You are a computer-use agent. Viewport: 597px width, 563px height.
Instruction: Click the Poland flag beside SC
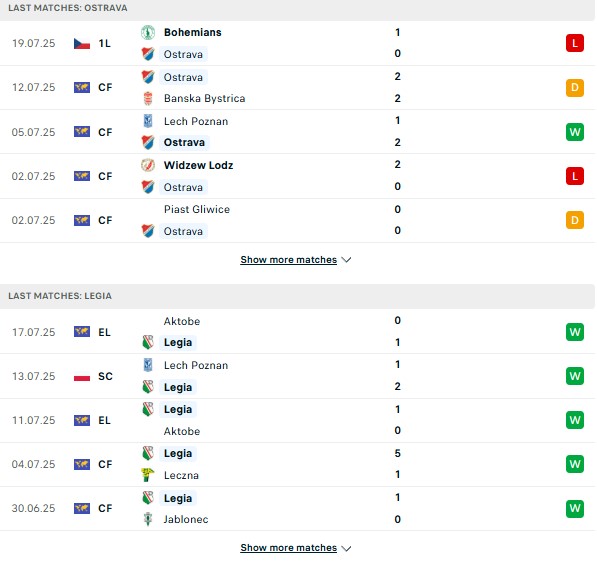point(82,376)
